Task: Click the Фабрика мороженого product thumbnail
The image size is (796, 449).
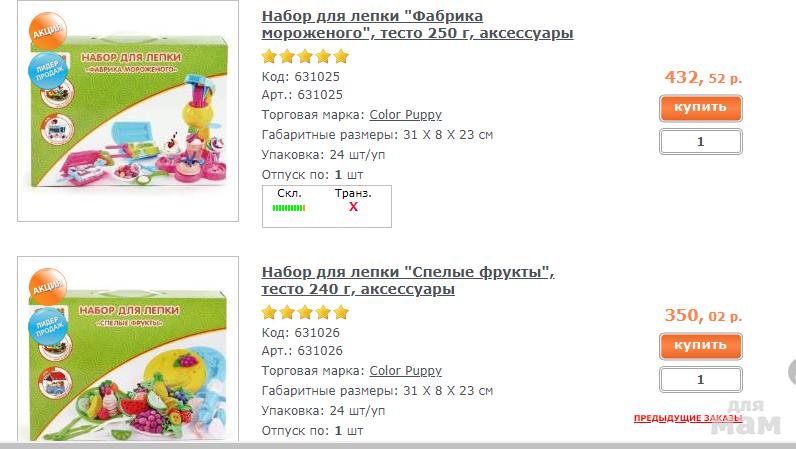Action: tap(128, 111)
